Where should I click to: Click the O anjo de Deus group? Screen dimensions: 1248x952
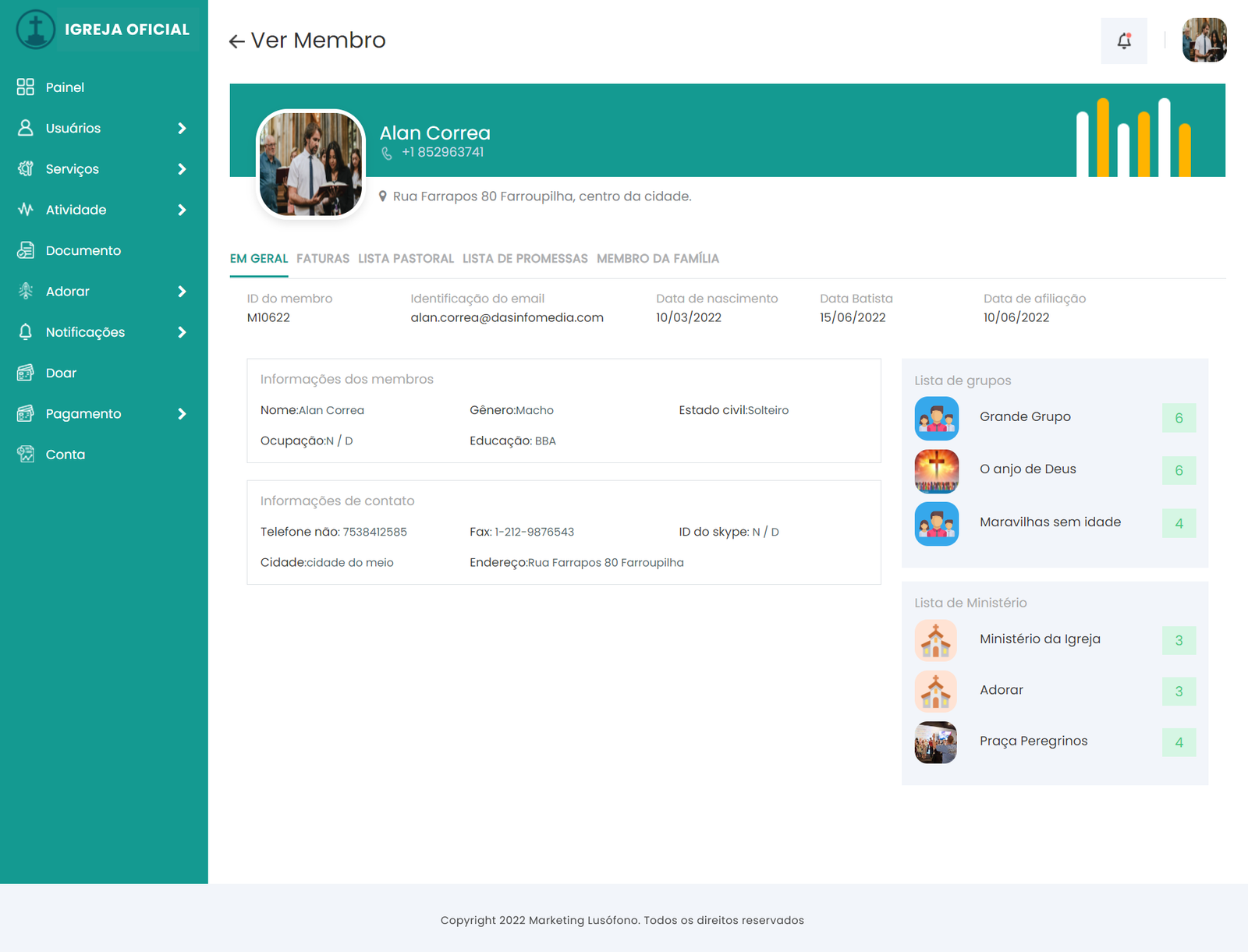[x=1027, y=469]
